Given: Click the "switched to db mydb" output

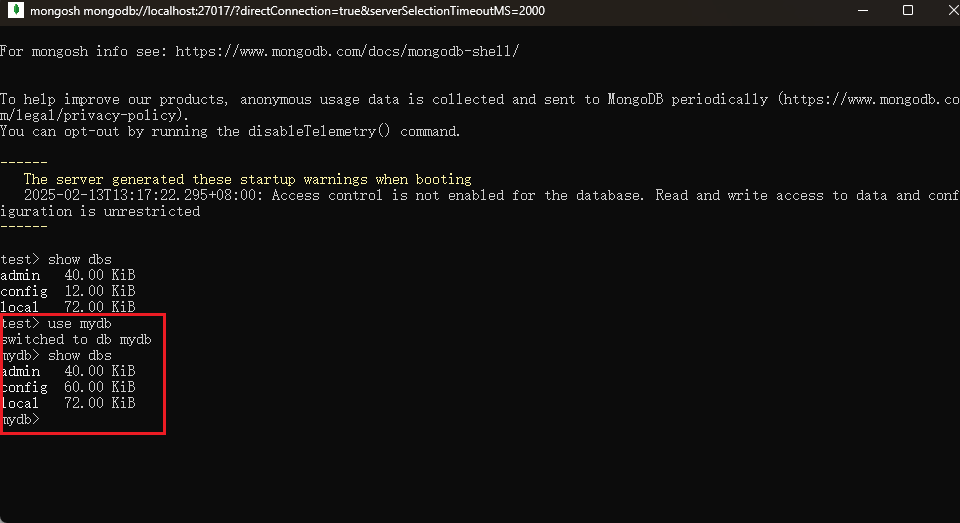Looking at the screenshot, I should tap(76, 340).
